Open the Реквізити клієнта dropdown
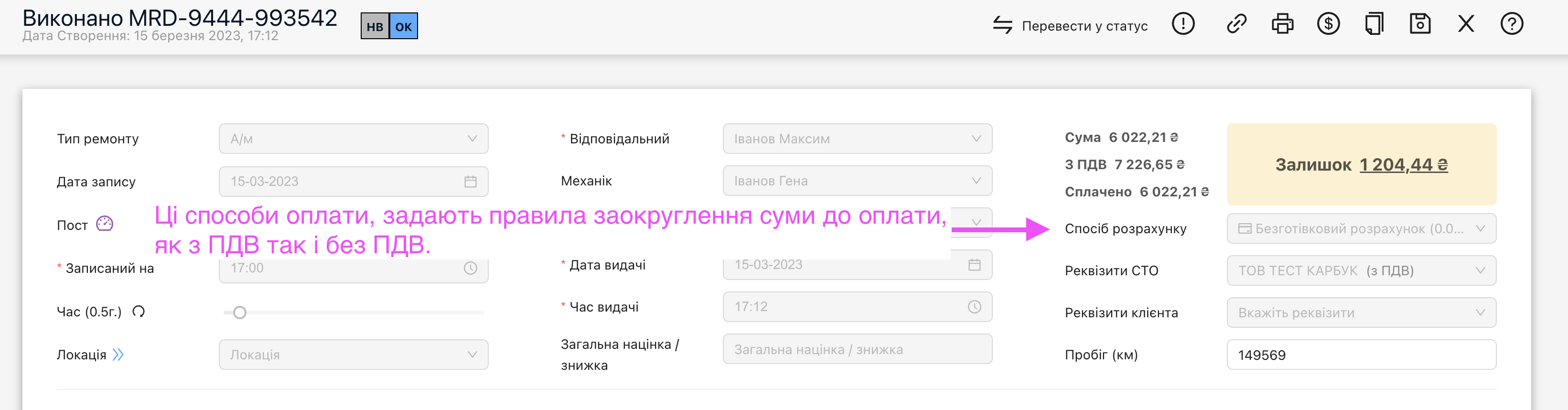 click(1361, 313)
